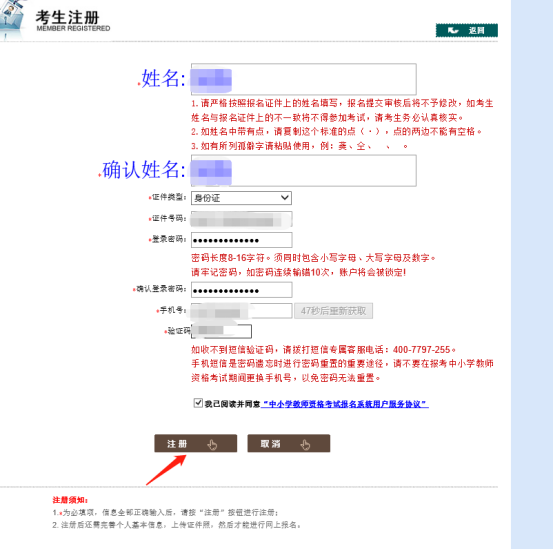Image resolution: width=554 pixels, height=549 pixels.
Task: Click the hand icon on 取消 button
Action: point(305,444)
